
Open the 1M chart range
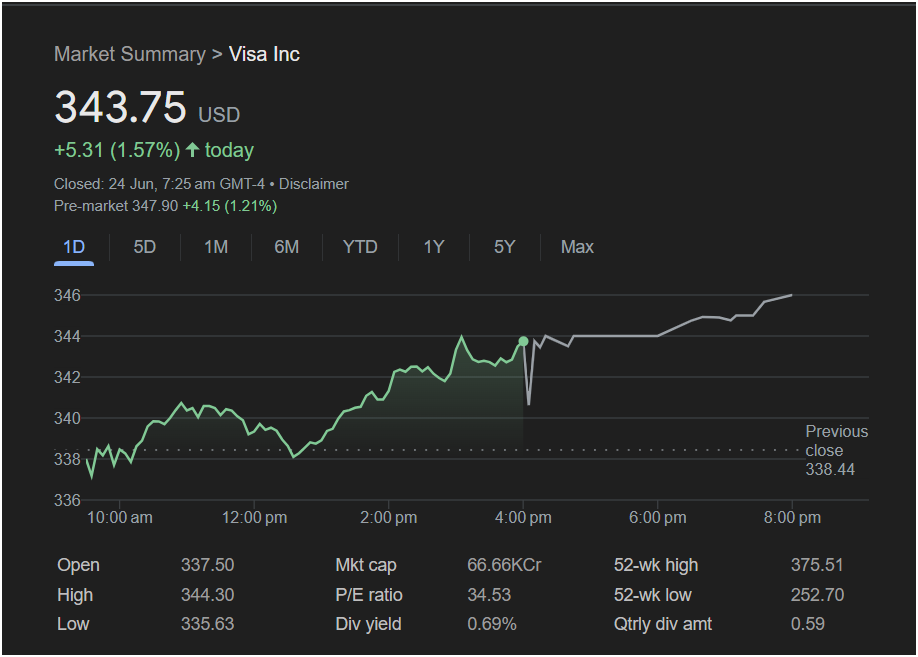[x=216, y=247]
